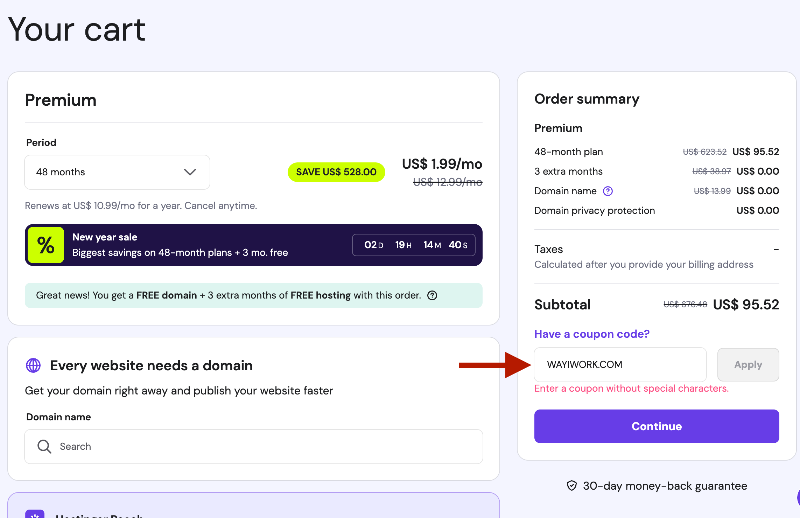Click the info icon next to Domain name
Image resolution: width=800 pixels, height=518 pixels.
(608, 191)
